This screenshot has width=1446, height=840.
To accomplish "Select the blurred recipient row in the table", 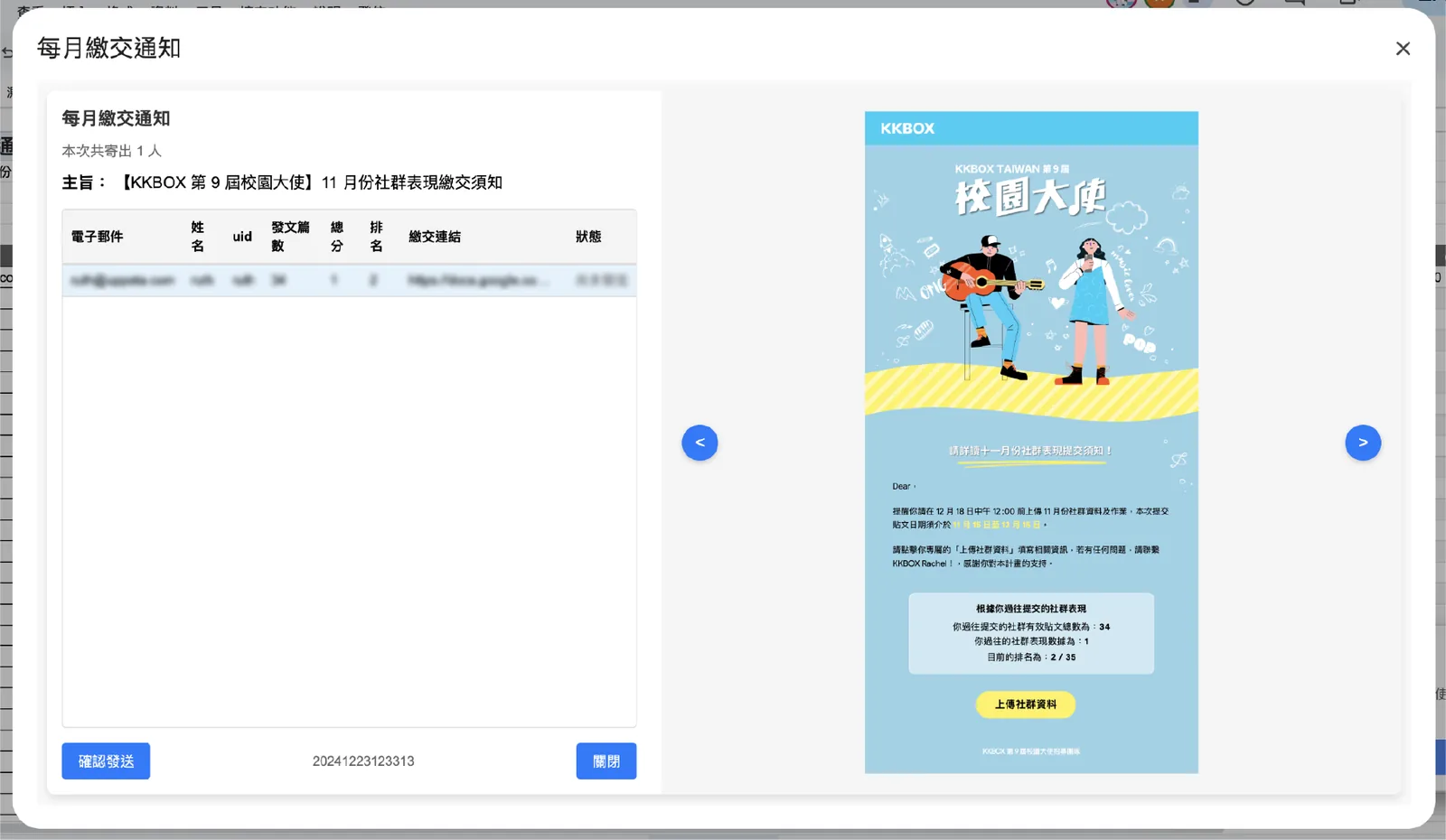I will 349,281.
